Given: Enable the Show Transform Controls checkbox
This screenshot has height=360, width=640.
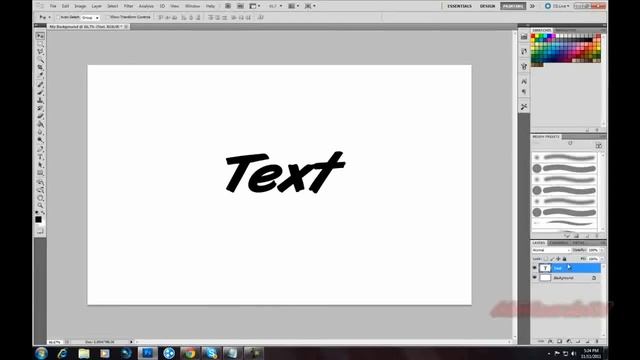Looking at the screenshot, I should pyautogui.click(x=108, y=18).
